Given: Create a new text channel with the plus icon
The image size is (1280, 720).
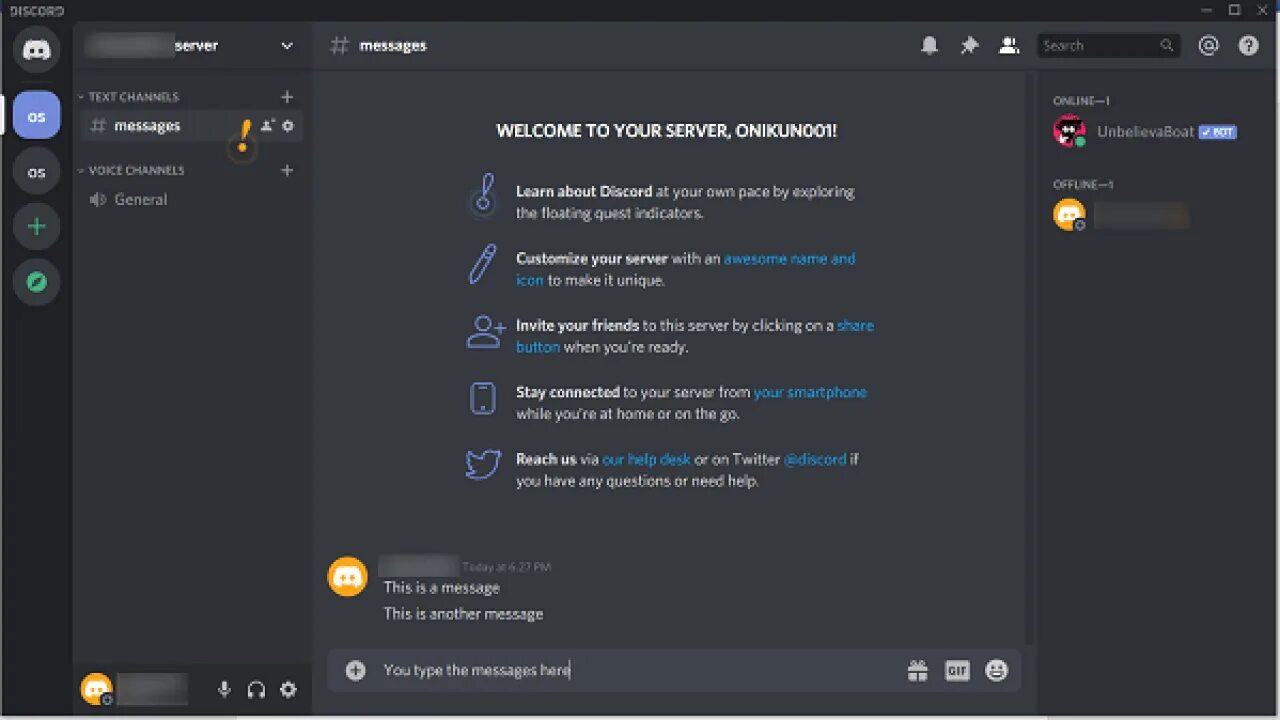Looking at the screenshot, I should pos(287,97).
